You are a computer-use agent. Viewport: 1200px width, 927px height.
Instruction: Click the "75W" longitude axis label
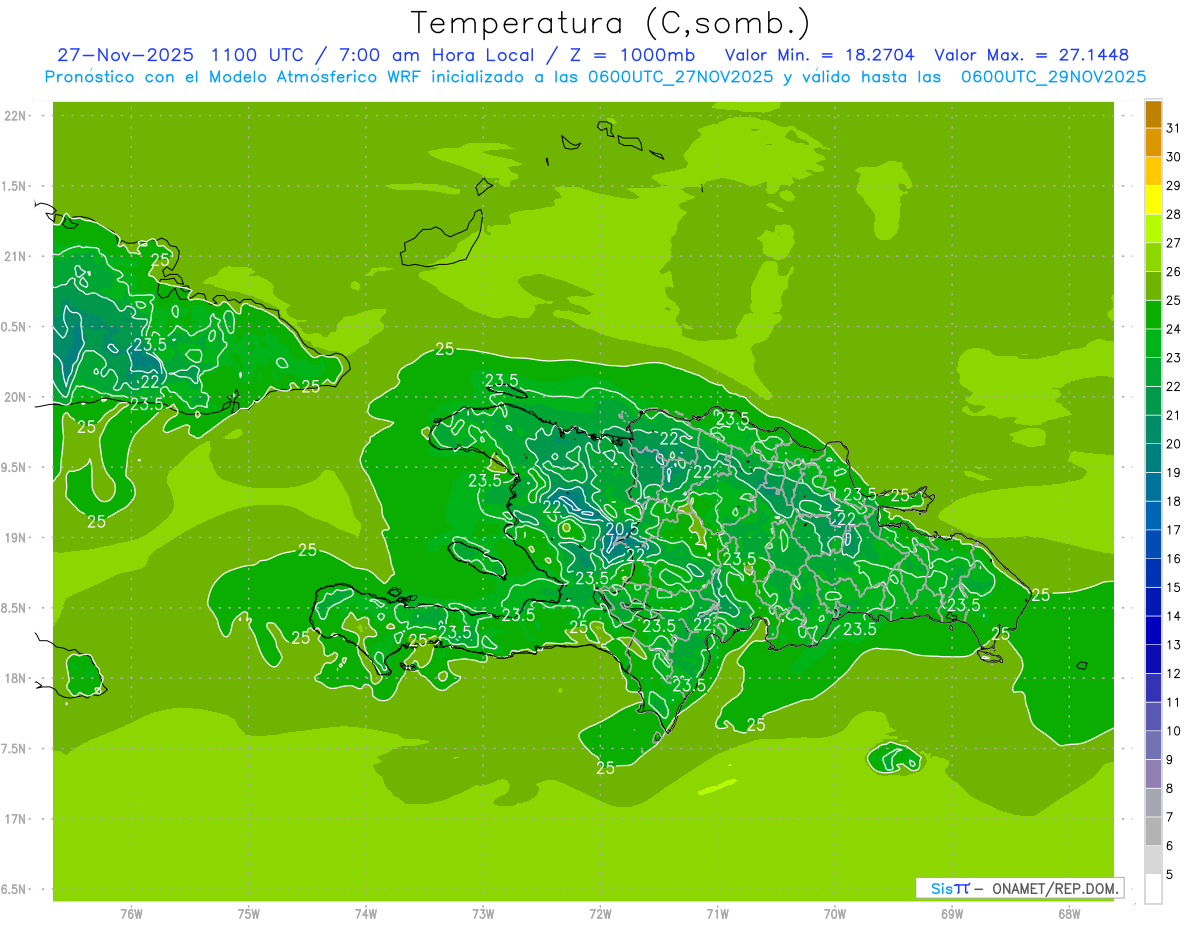click(x=249, y=914)
